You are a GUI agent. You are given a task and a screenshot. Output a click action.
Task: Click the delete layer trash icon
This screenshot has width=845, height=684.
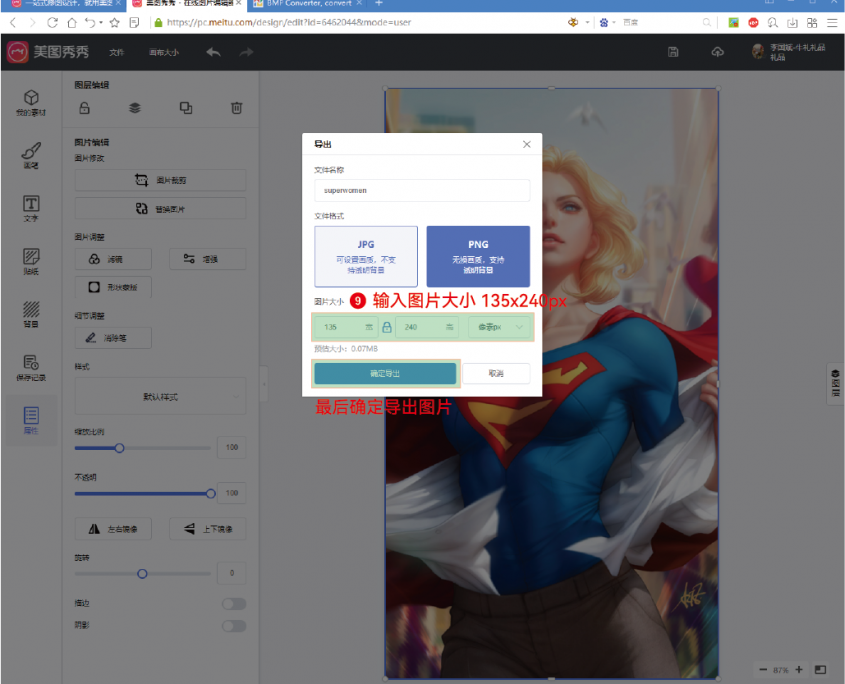coord(237,108)
